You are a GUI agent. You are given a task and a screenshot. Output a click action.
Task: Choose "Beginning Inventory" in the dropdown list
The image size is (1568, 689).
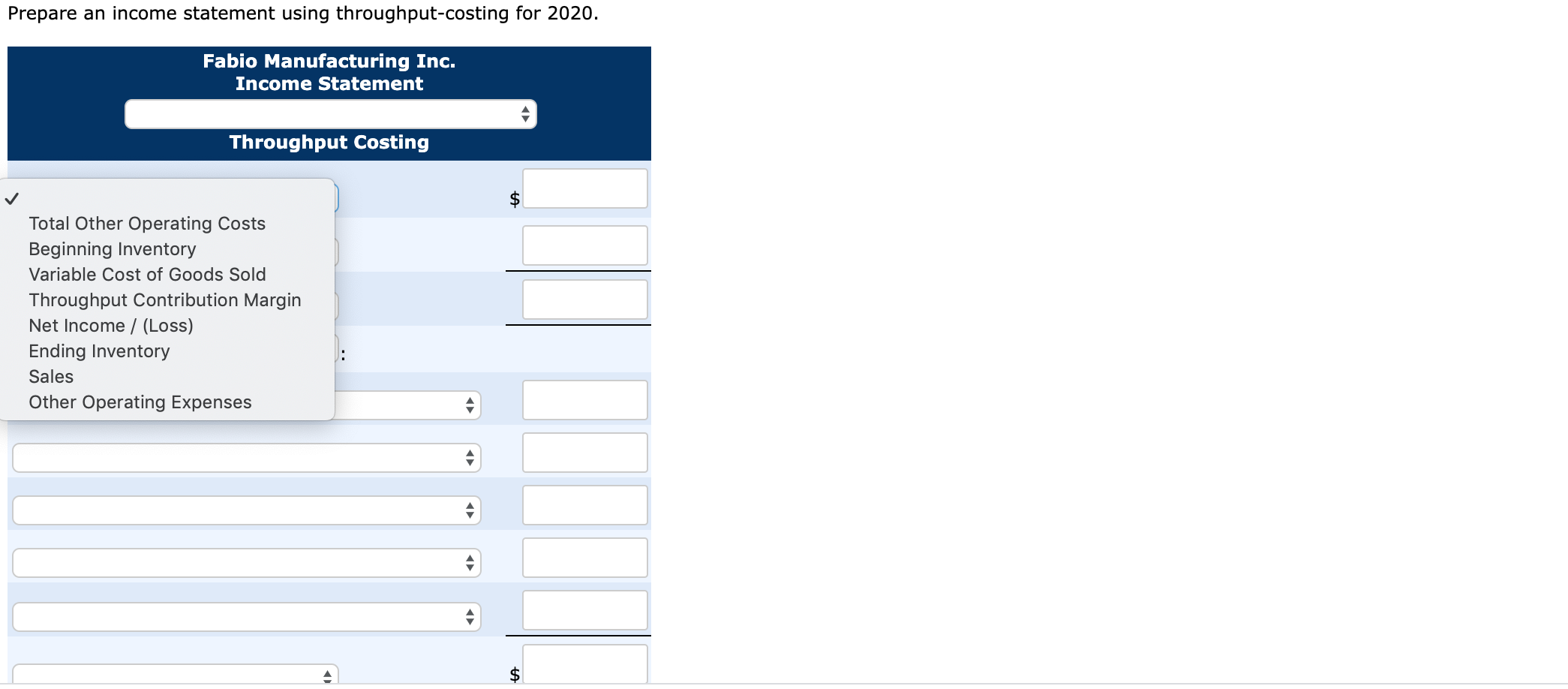pos(111,248)
